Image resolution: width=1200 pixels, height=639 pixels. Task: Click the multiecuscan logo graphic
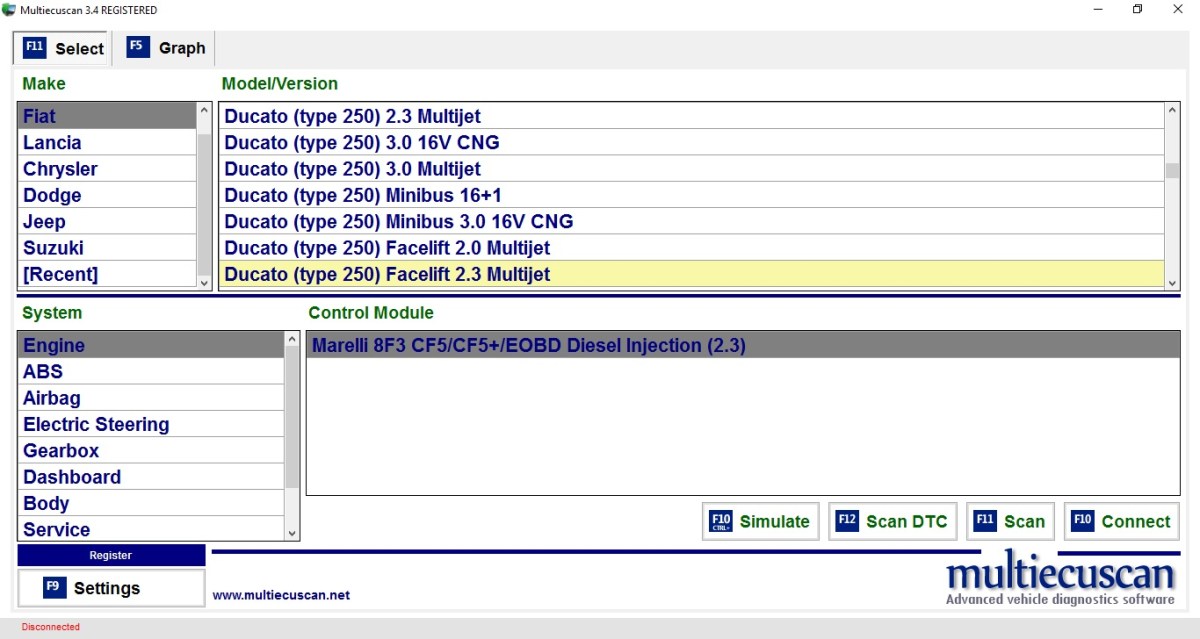point(1060,580)
